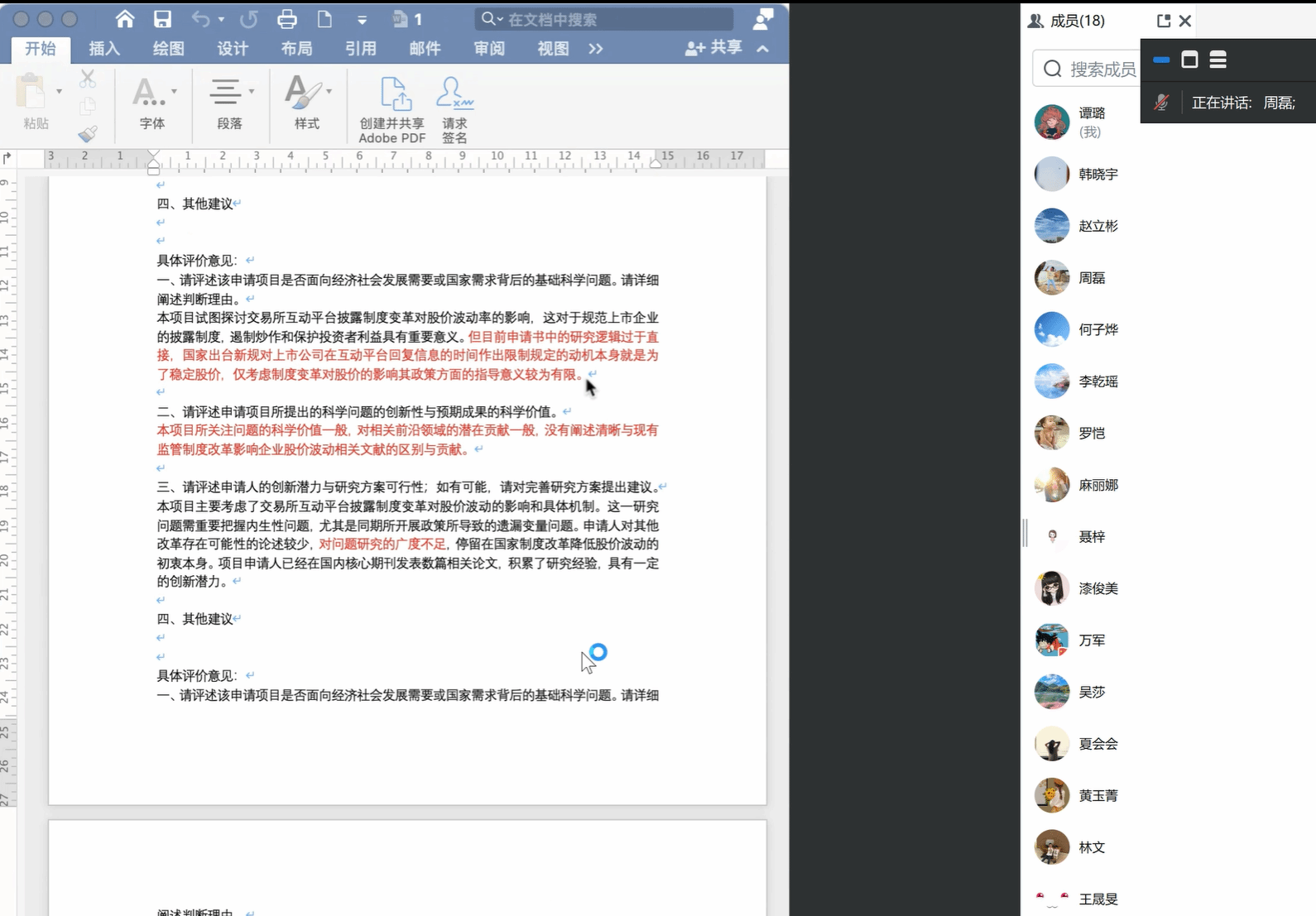Viewport: 1316px width, 916px height.
Task: Expand the 段落 paragraph dropdown arrow
Action: tap(252, 91)
